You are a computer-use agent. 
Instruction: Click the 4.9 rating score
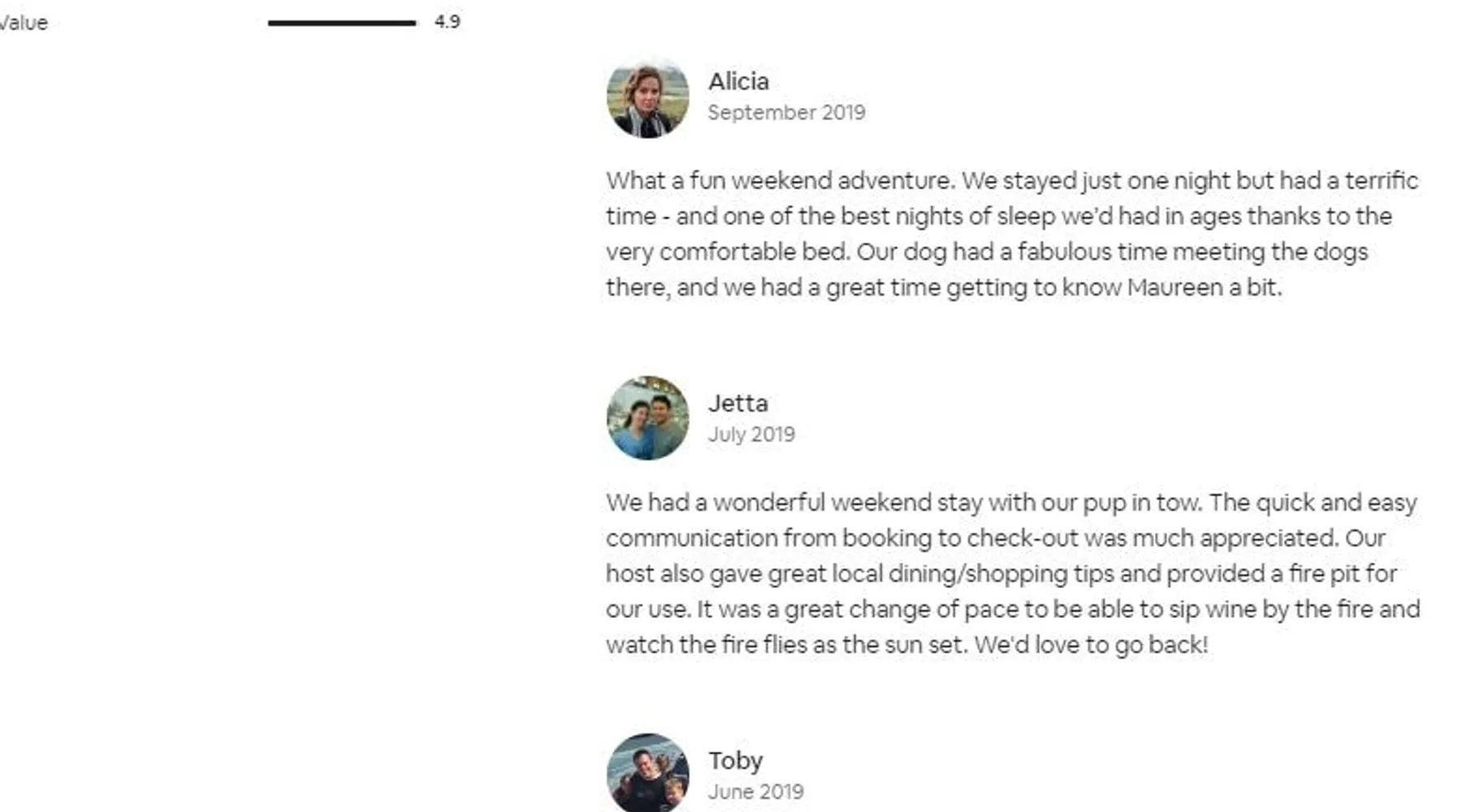(447, 22)
